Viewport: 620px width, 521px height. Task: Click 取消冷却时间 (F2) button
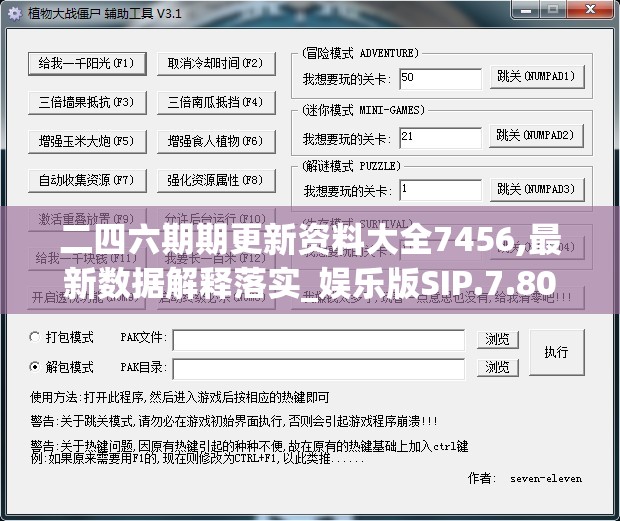(x=216, y=64)
